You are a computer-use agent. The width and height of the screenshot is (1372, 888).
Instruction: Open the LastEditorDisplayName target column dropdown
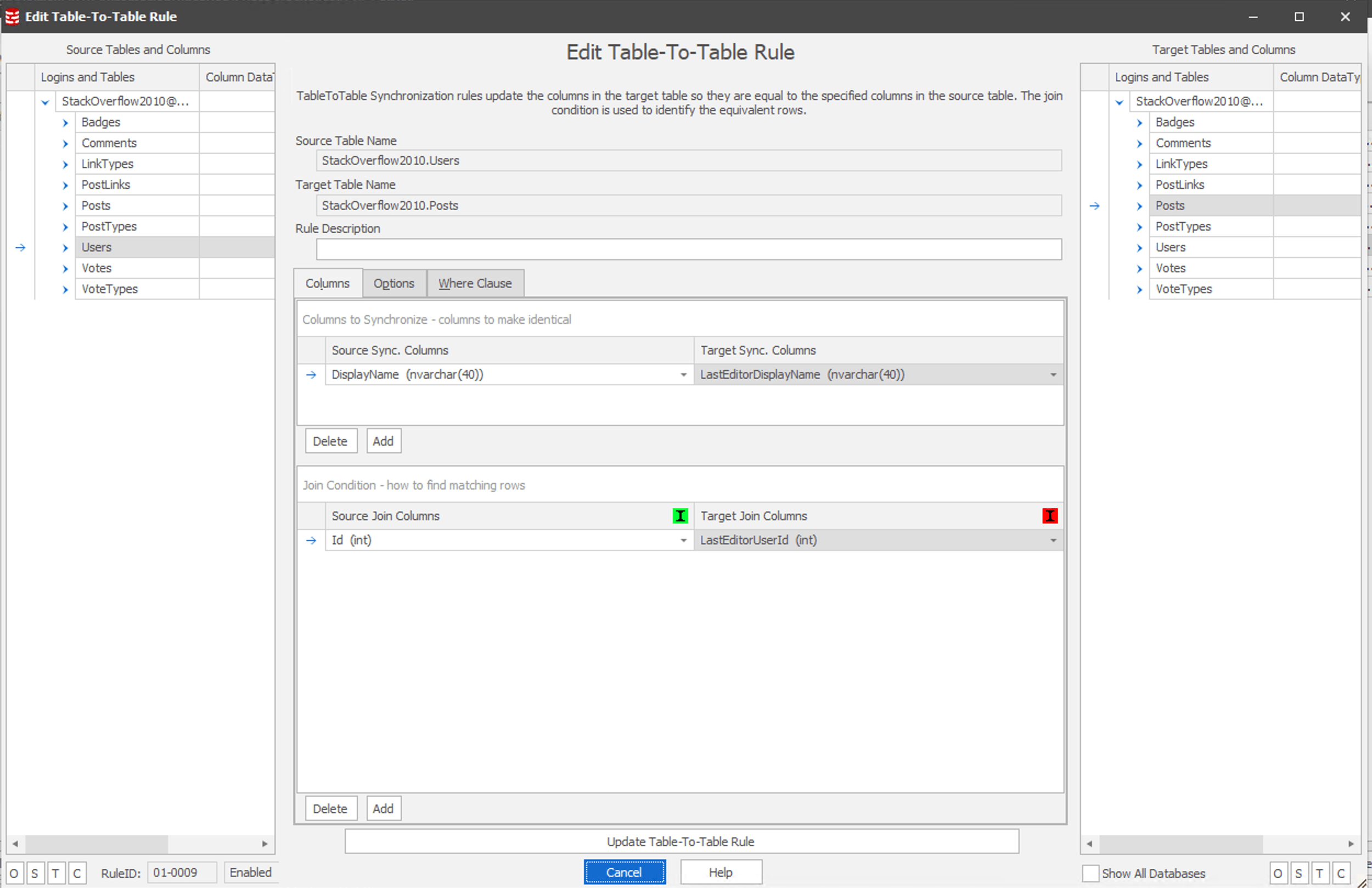point(1054,374)
